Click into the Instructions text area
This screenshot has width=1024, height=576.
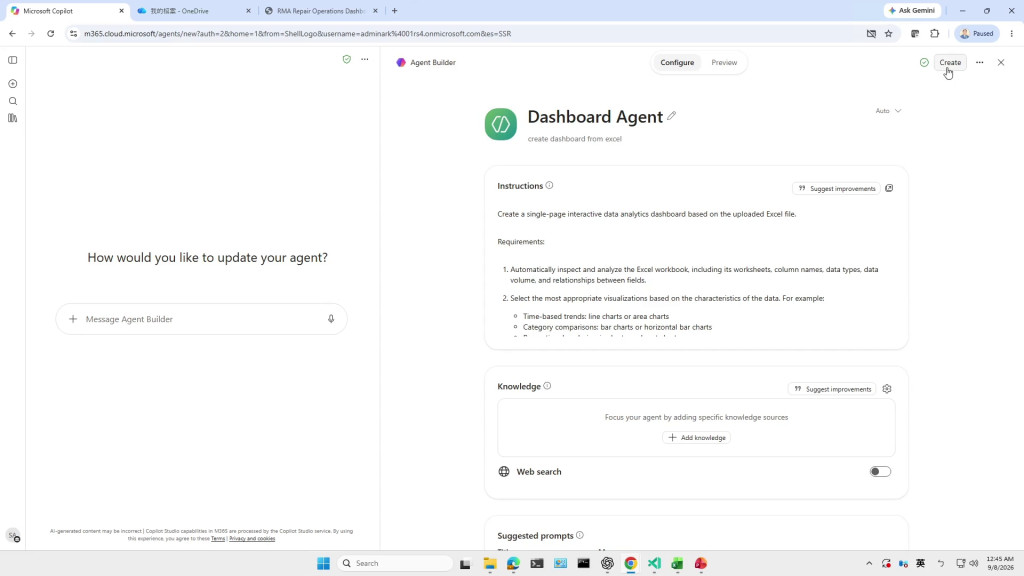(x=696, y=271)
